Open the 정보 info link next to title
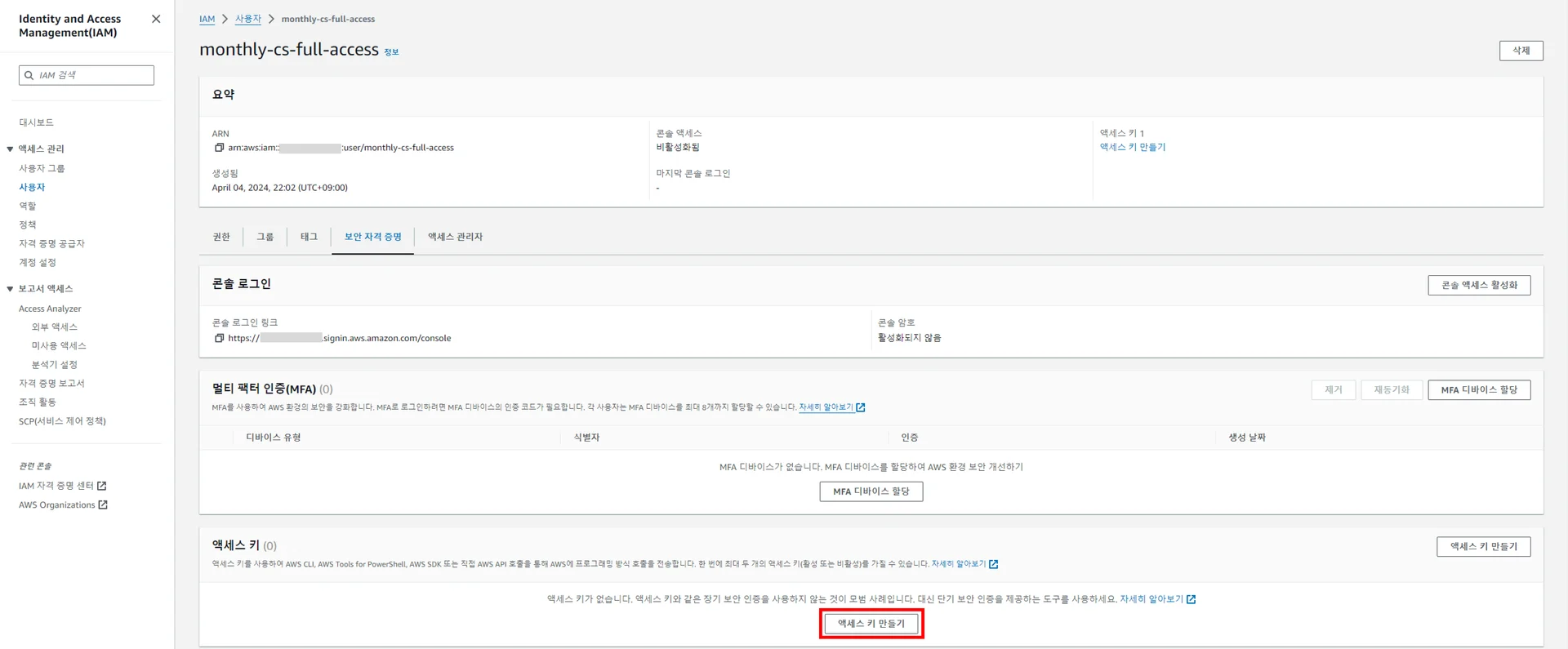Screen dimensions: 1568x649 391,52
